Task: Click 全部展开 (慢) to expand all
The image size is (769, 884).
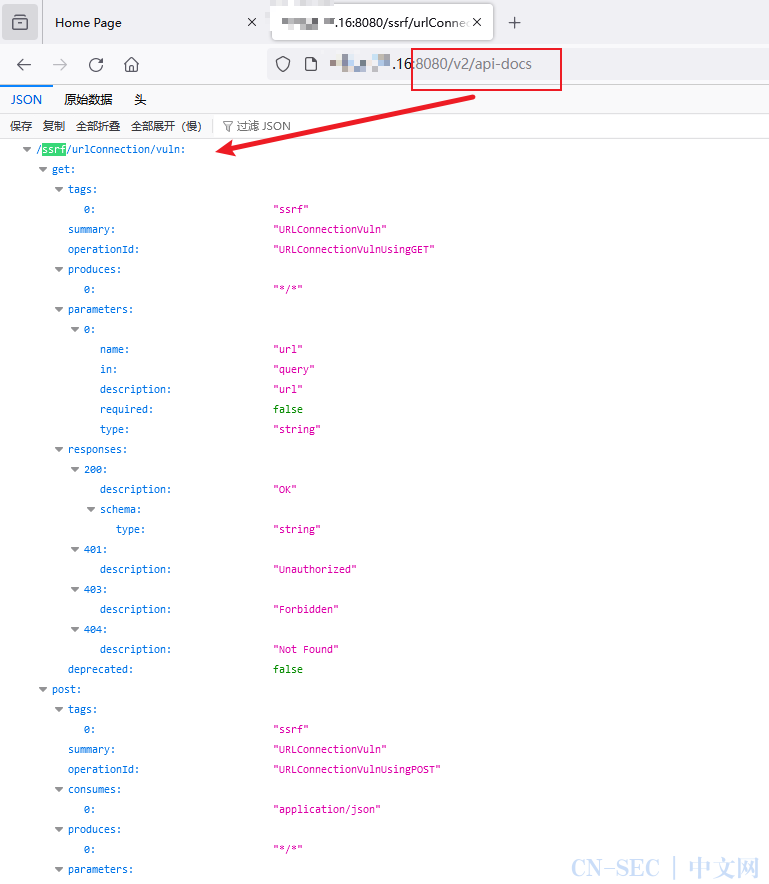Action: tap(166, 126)
